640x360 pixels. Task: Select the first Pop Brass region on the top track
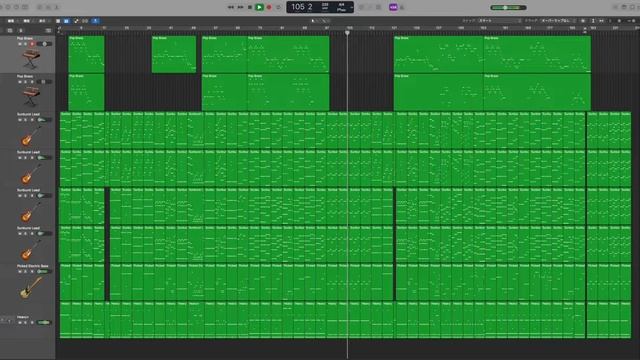click(86, 54)
